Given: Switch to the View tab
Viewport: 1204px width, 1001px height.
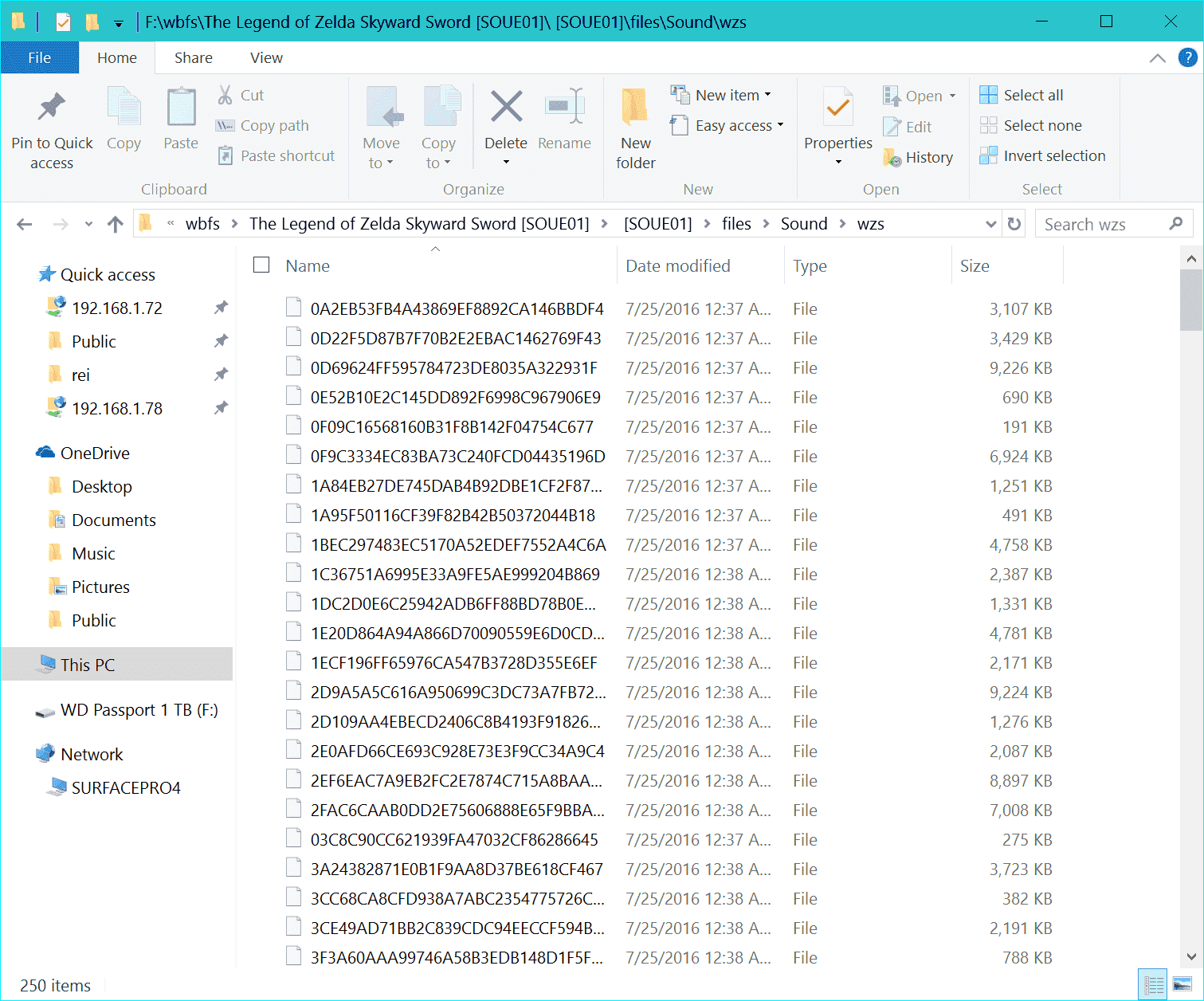Looking at the screenshot, I should (266, 57).
